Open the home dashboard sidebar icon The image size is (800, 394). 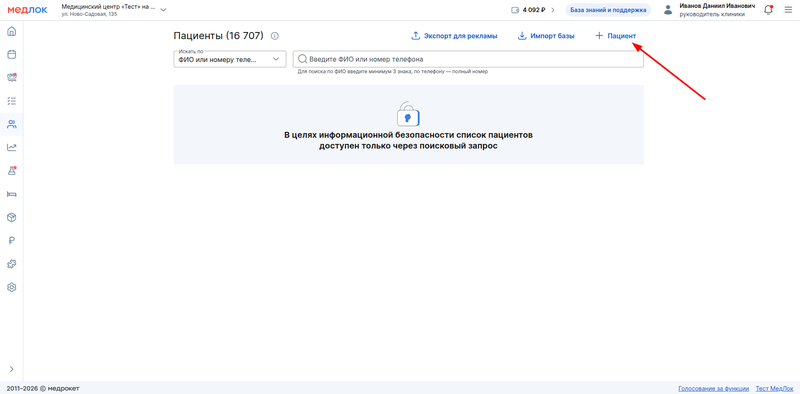(11, 31)
